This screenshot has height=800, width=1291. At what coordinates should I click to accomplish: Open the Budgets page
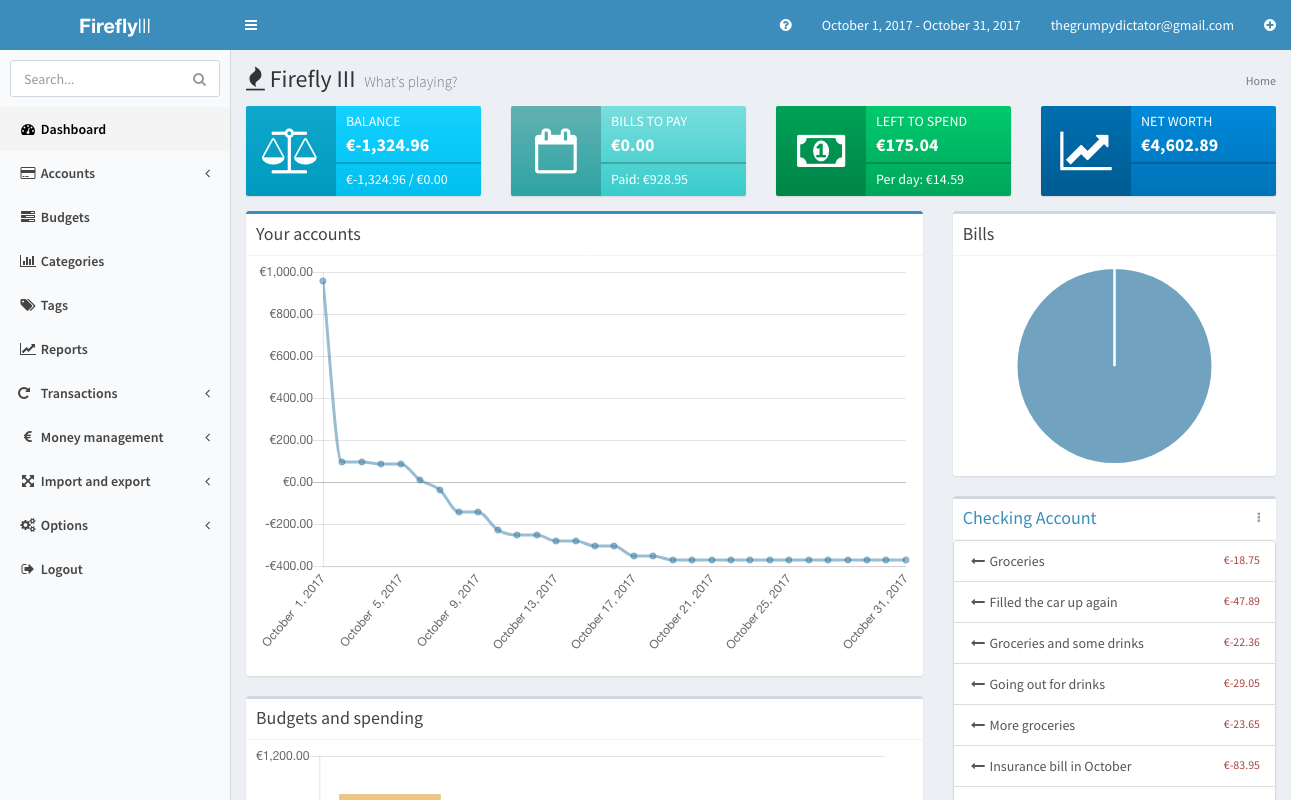coord(65,217)
